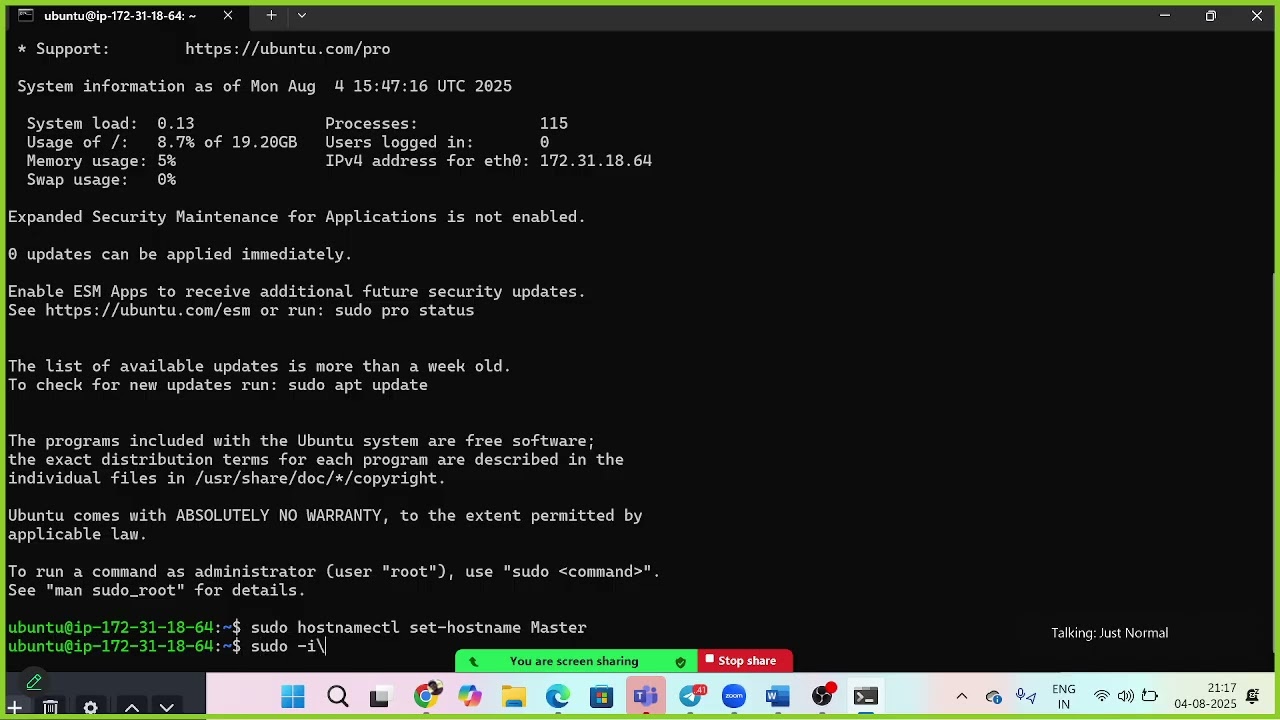
Task: Click 'ABSOLUTELY NO WARRANTY' text
Action: [279, 516]
